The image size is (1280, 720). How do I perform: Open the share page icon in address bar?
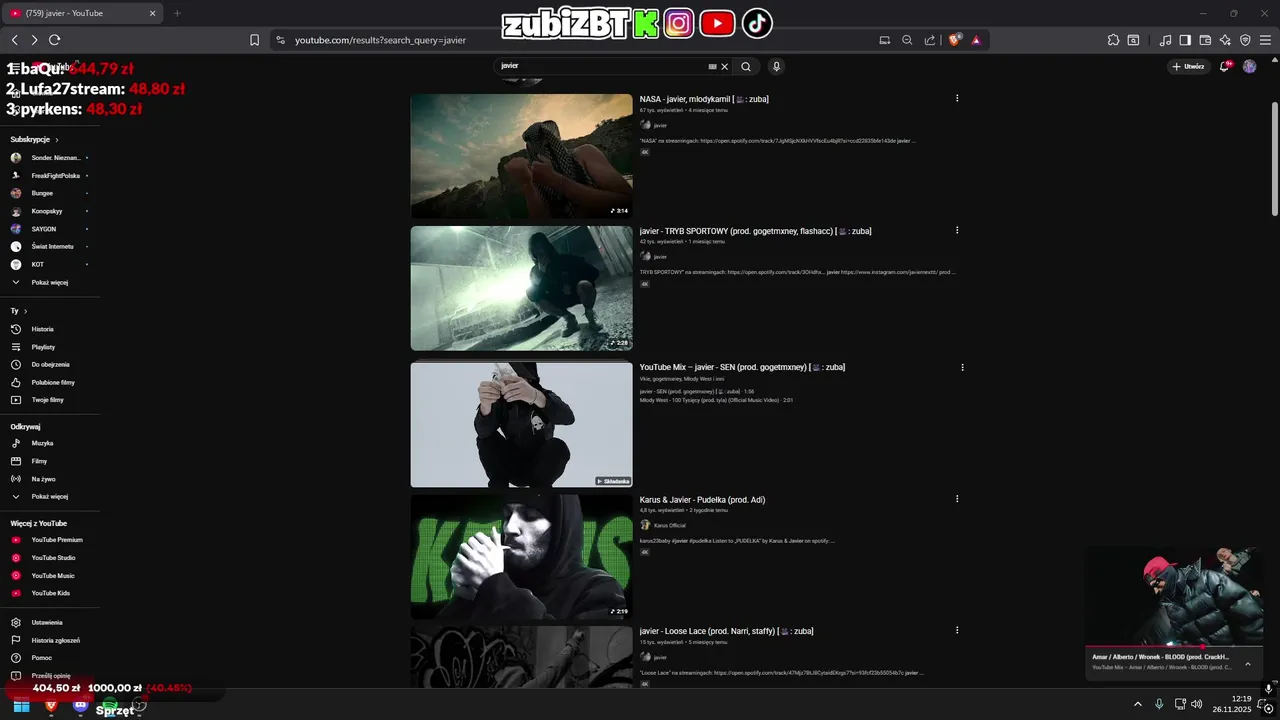(930, 40)
